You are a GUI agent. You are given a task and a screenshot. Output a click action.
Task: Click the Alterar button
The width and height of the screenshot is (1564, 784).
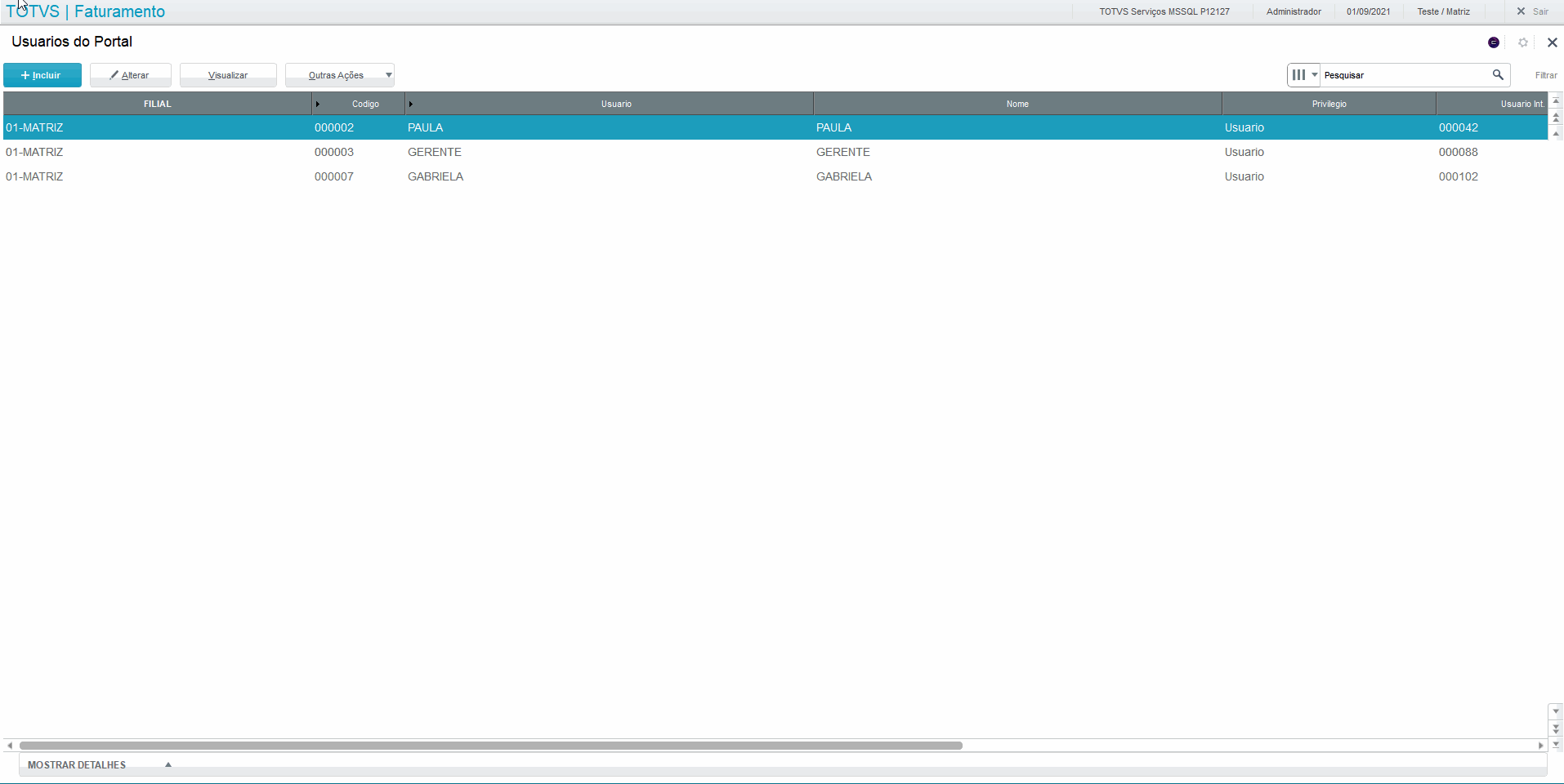131,75
